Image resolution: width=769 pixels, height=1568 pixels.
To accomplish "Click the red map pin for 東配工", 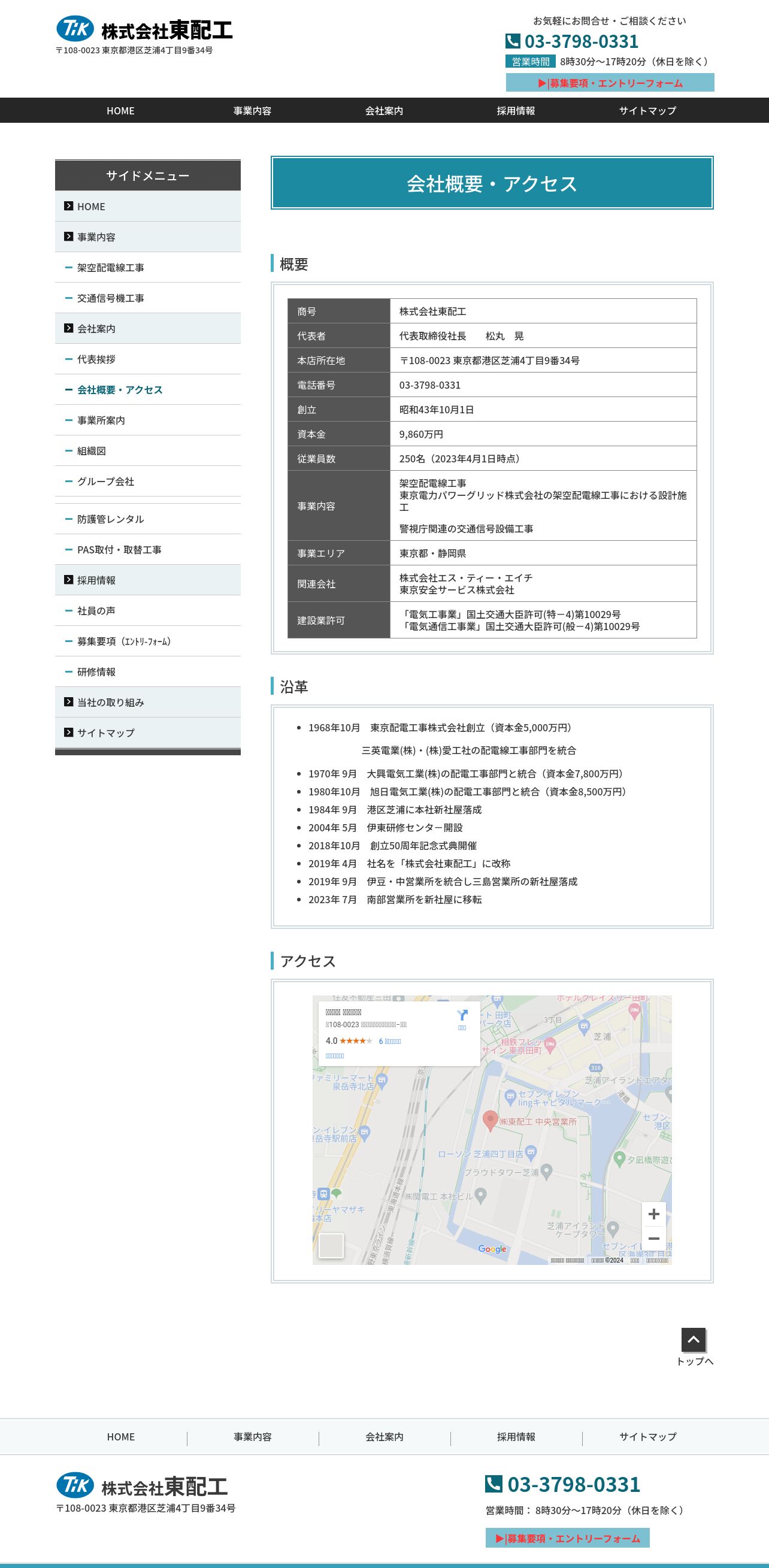I will (490, 1121).
